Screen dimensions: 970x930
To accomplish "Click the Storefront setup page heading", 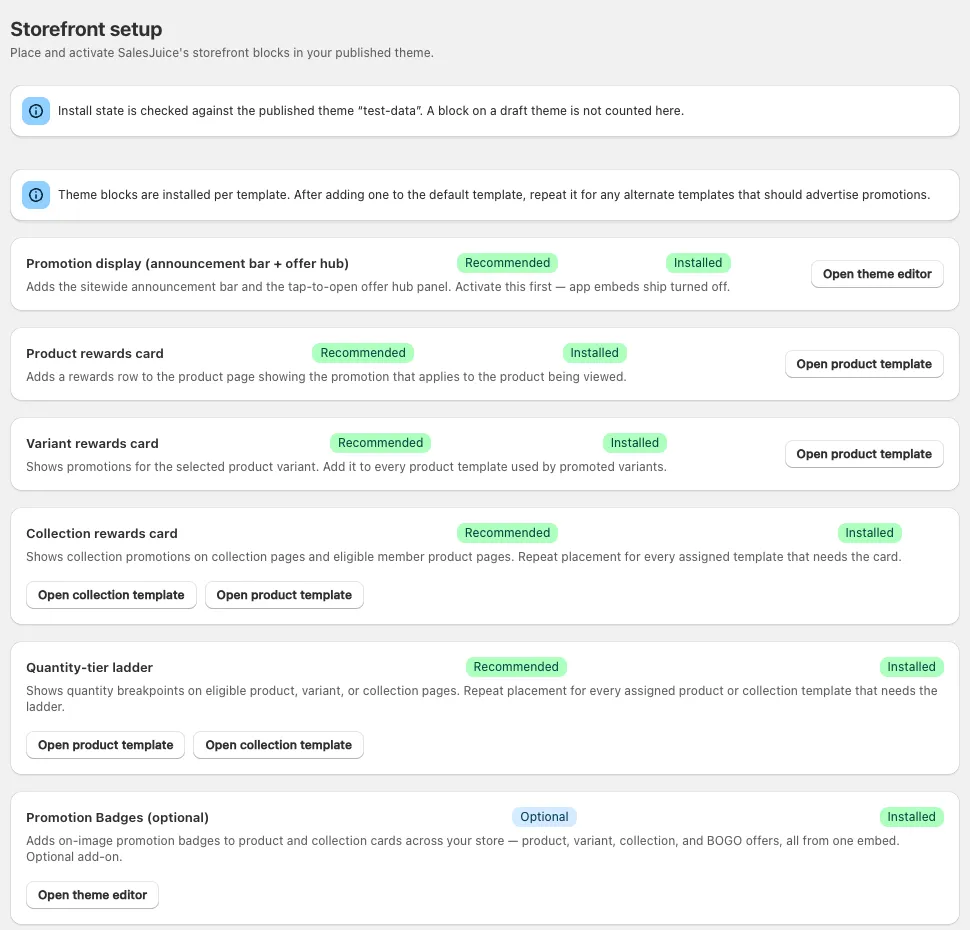I will click(x=86, y=29).
